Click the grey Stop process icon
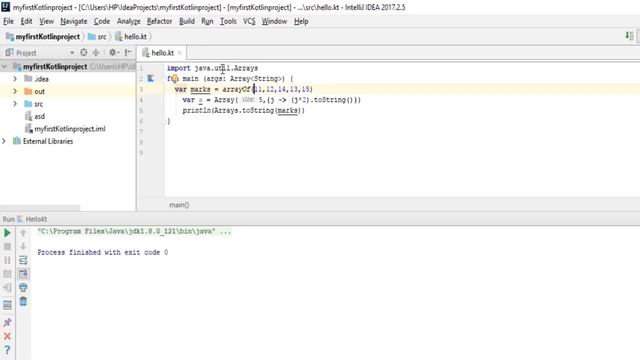This screenshot has width=640, height=360. coord(7,247)
